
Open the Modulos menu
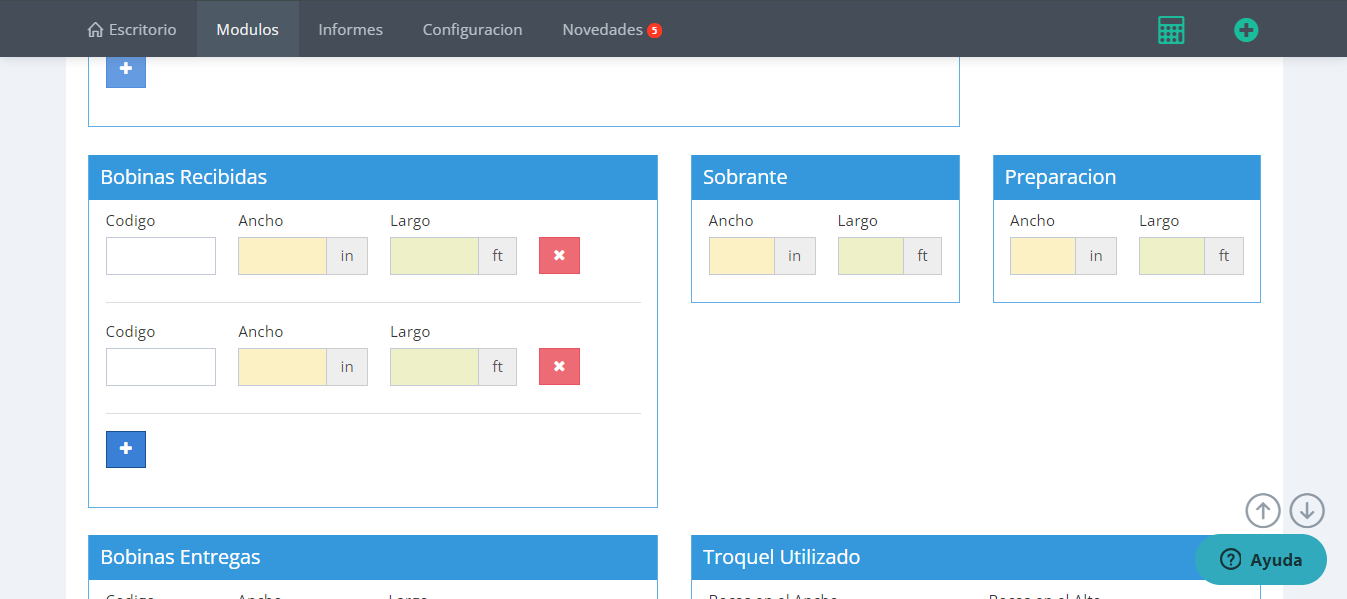247,30
